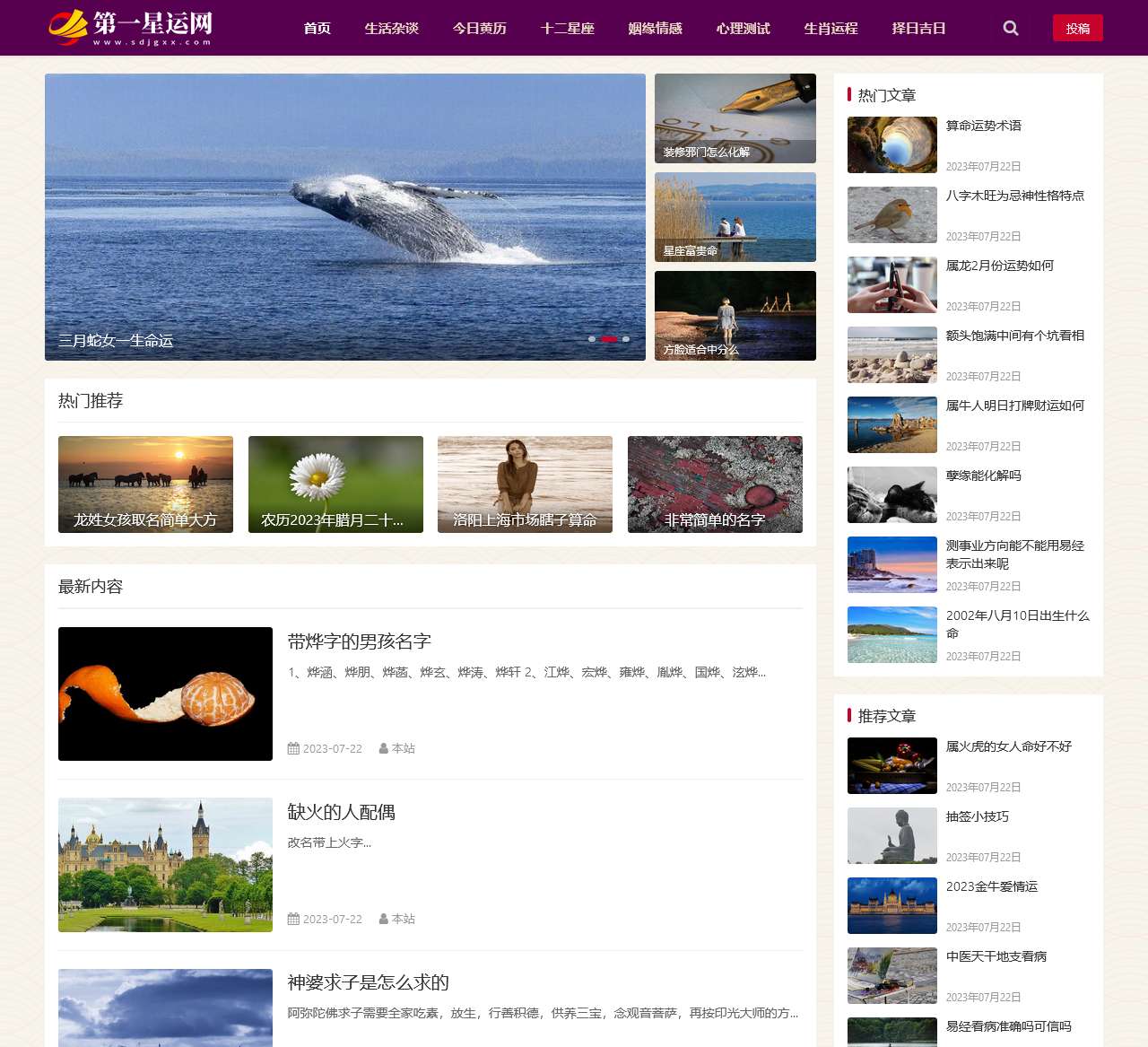
Task: Click the 方脸适合中分么 side thumbnail
Action: [x=735, y=315]
